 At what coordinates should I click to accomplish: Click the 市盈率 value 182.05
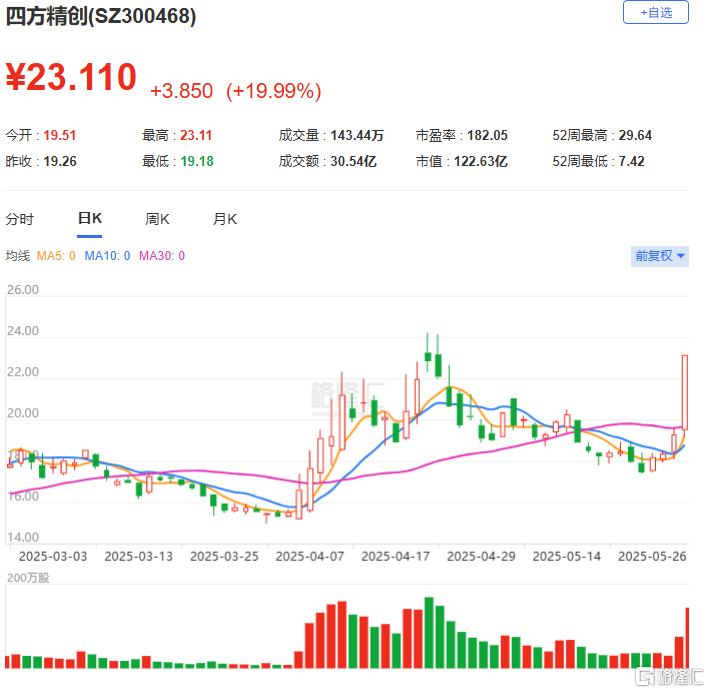pyautogui.click(x=487, y=135)
